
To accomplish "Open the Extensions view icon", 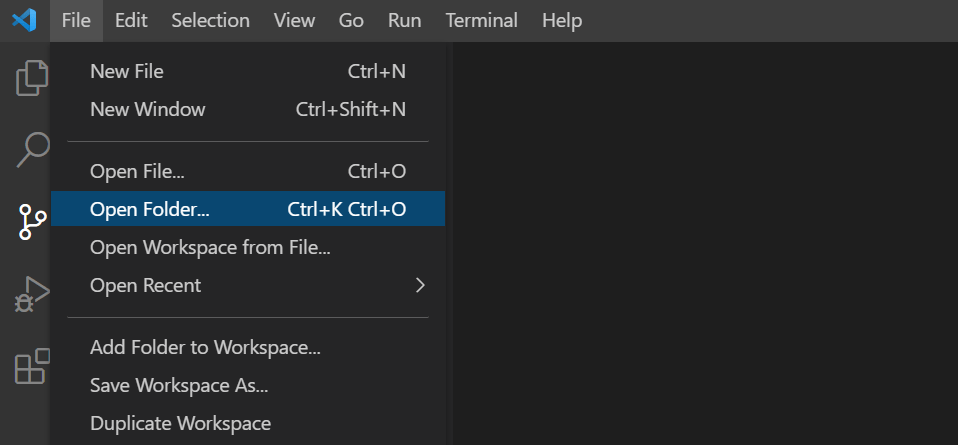I will pyautogui.click(x=32, y=366).
